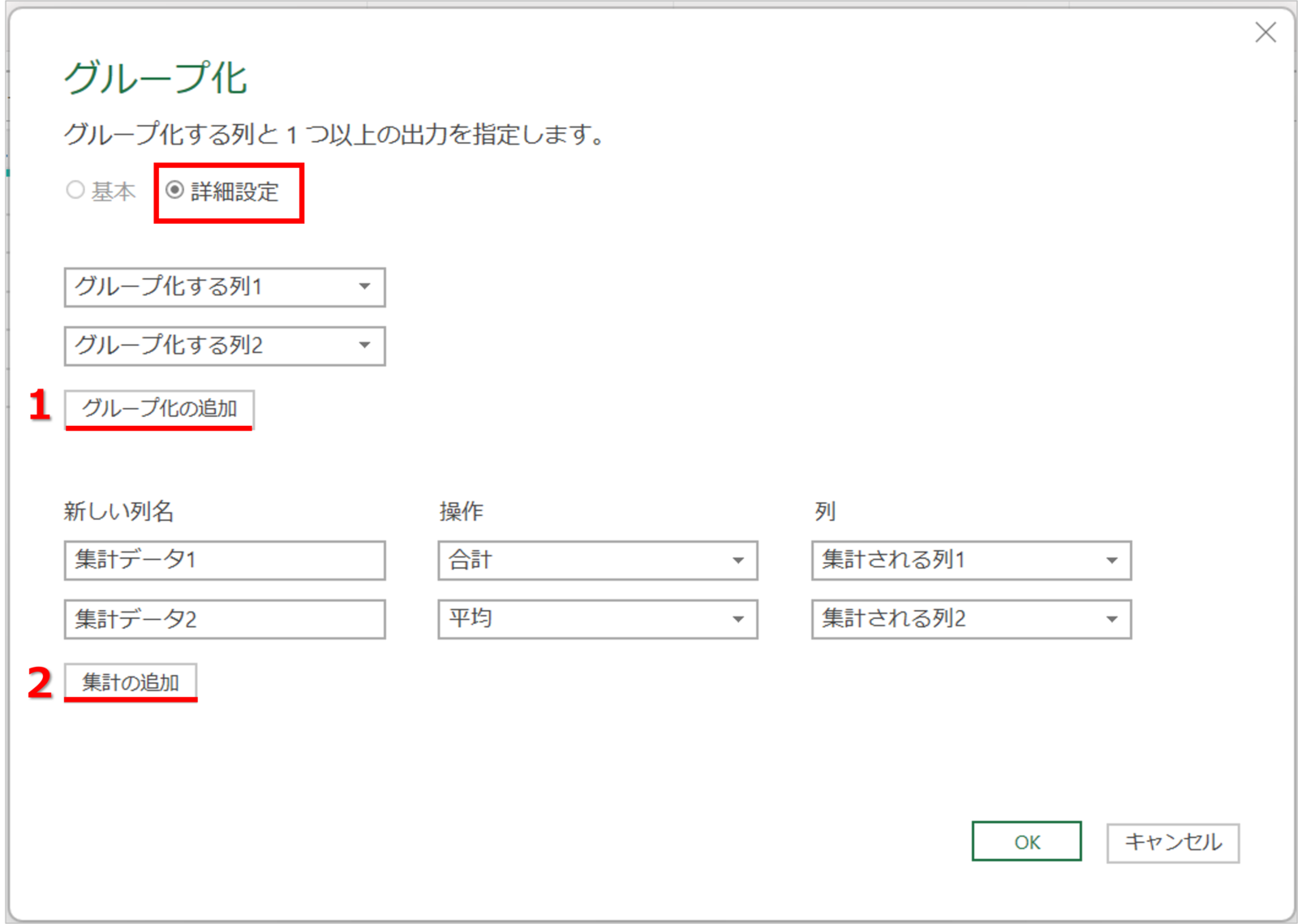Edit the 集計データ1 column name field

pos(225,560)
